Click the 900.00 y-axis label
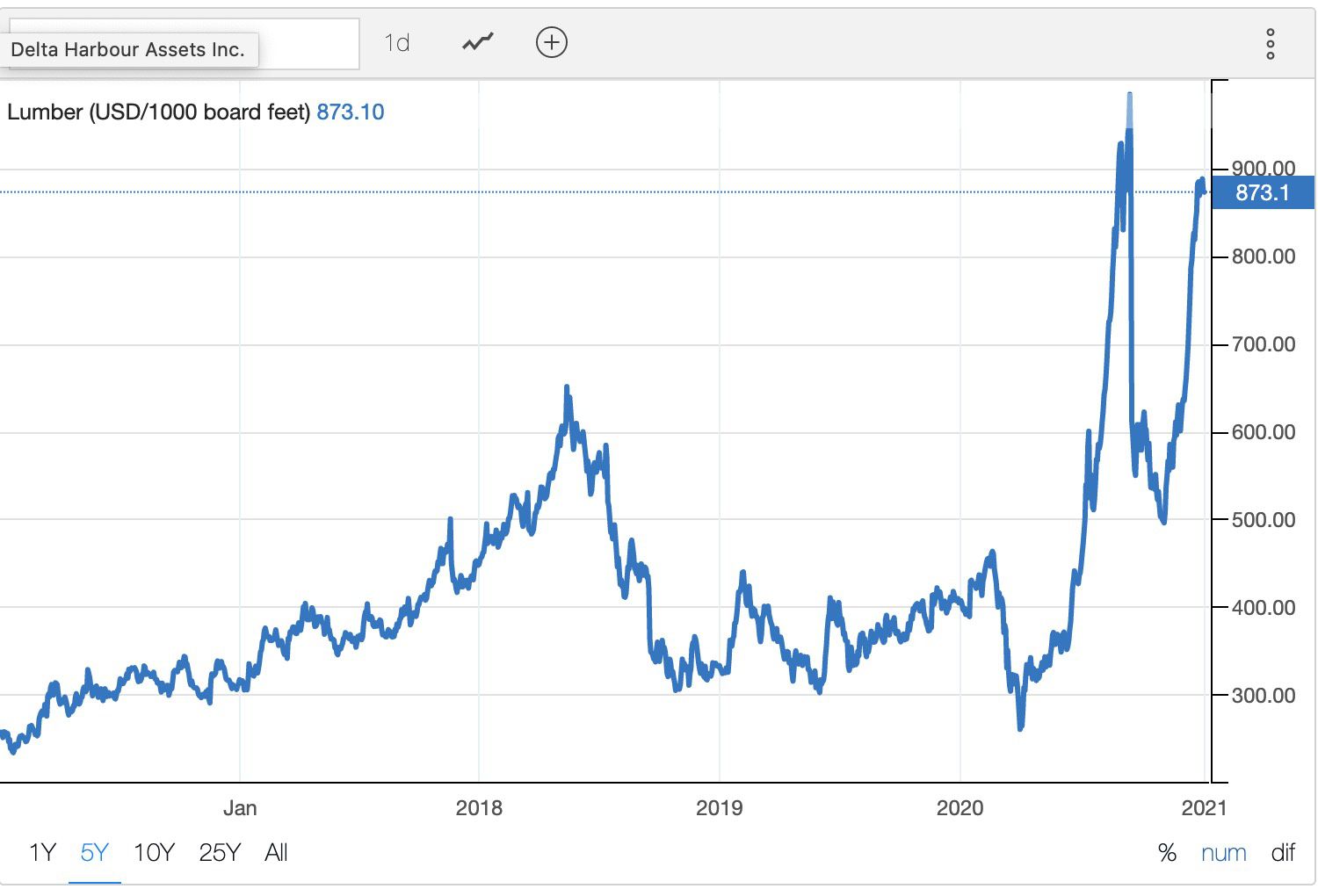The height and width of the screenshot is (896, 1318). pyautogui.click(x=1264, y=168)
